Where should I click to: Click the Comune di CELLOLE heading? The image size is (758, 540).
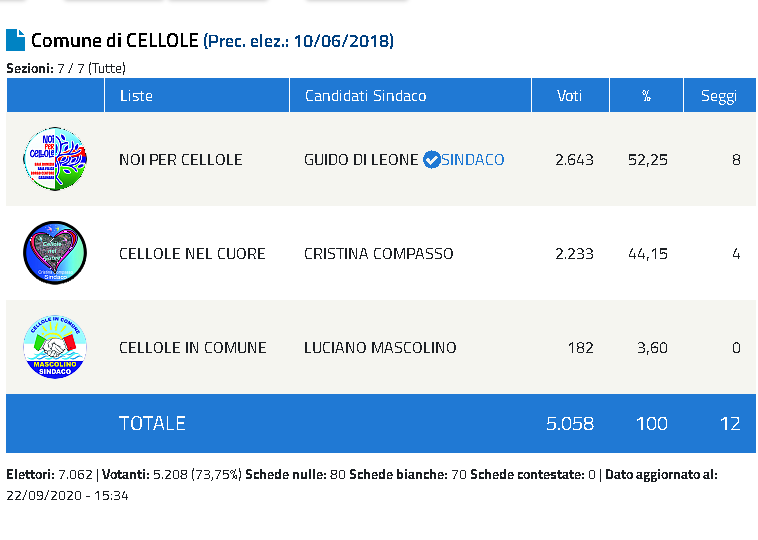pos(115,40)
